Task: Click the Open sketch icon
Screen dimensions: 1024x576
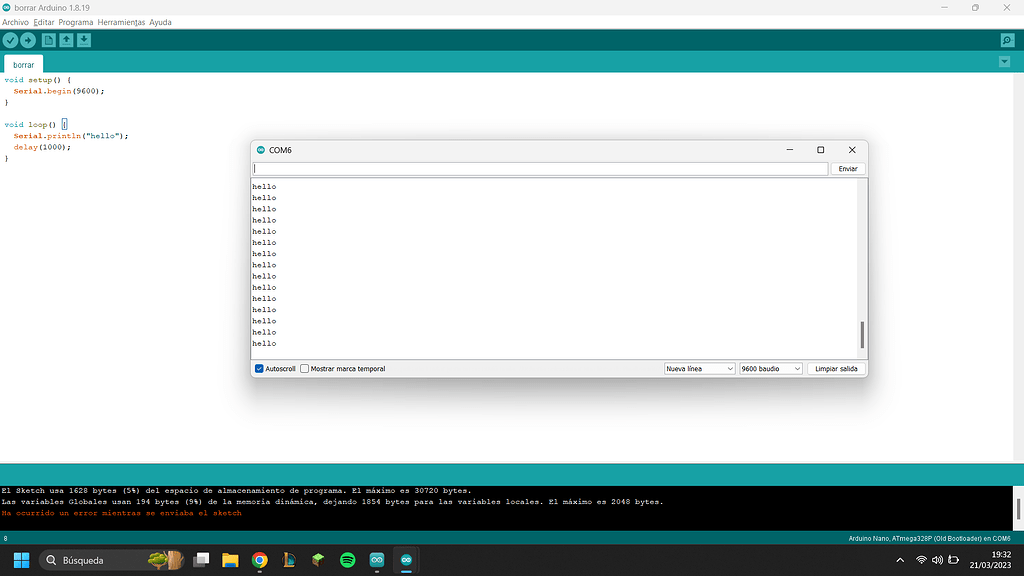Action: (66, 40)
